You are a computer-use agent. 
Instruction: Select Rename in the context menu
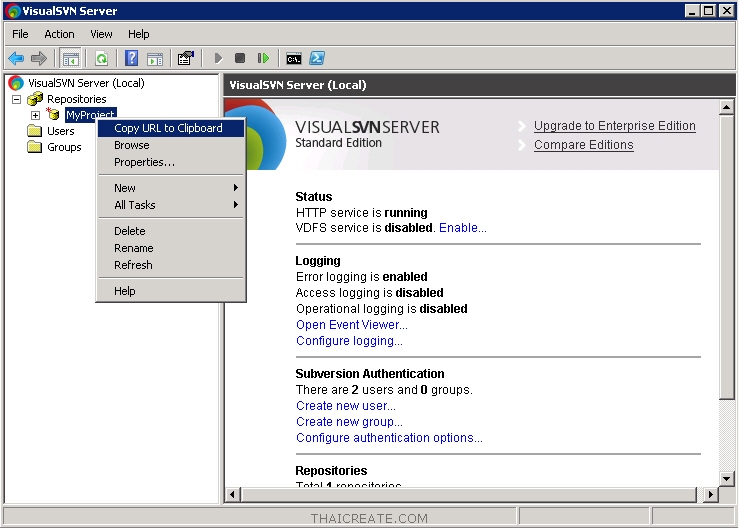[171, 248]
